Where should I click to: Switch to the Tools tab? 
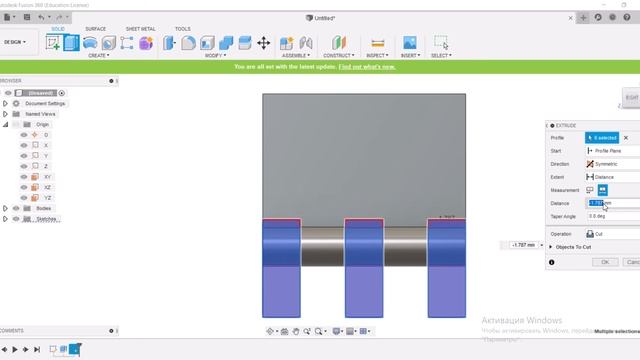coord(182,29)
